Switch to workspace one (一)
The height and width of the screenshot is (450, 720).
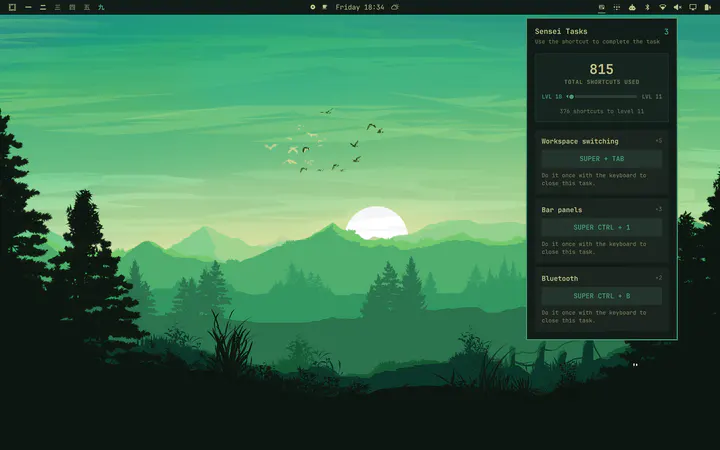coord(28,7)
